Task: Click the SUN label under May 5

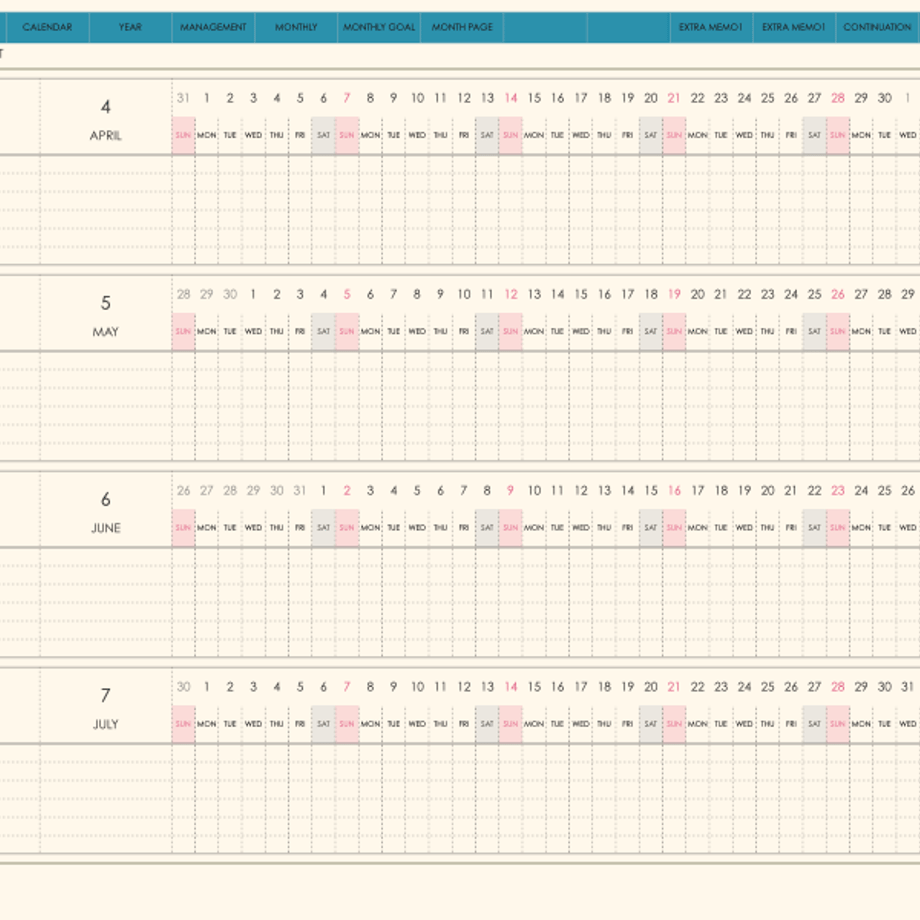Action: 347,332
